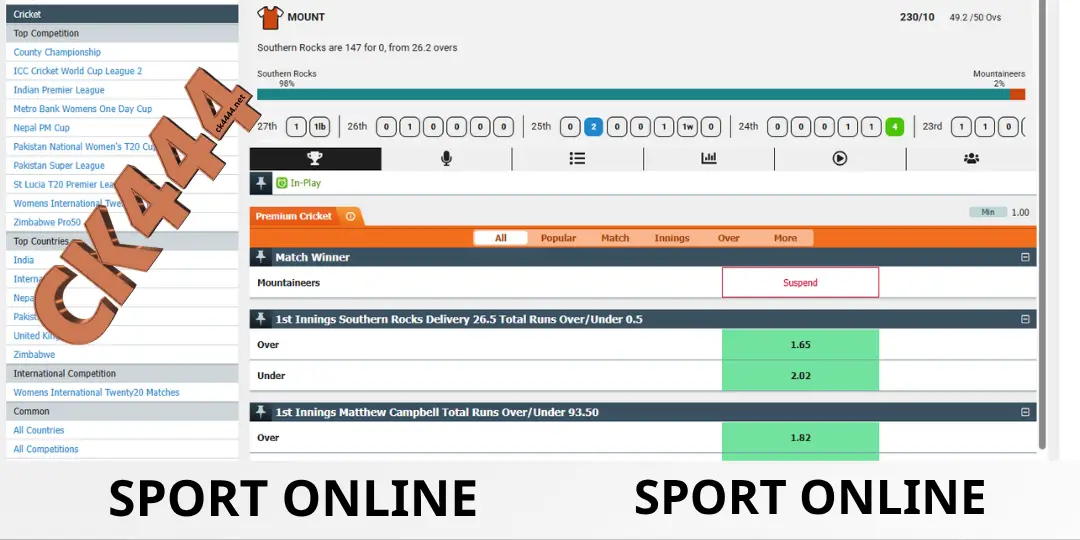This screenshot has height=540, width=1080.
Task: Click the 1w wicket ball in 25th over
Action: [687, 127]
